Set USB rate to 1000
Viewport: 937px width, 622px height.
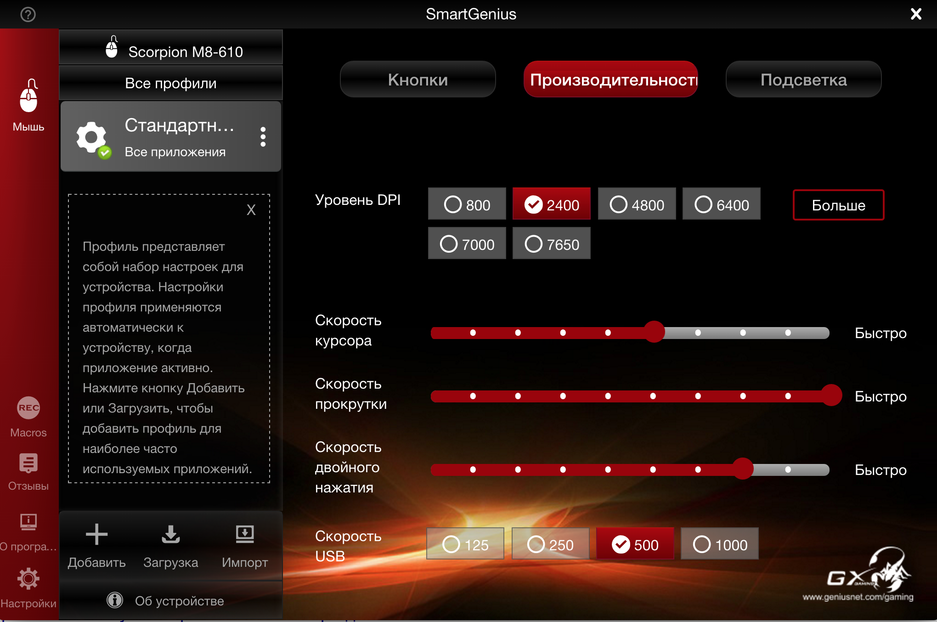pyautogui.click(x=719, y=544)
